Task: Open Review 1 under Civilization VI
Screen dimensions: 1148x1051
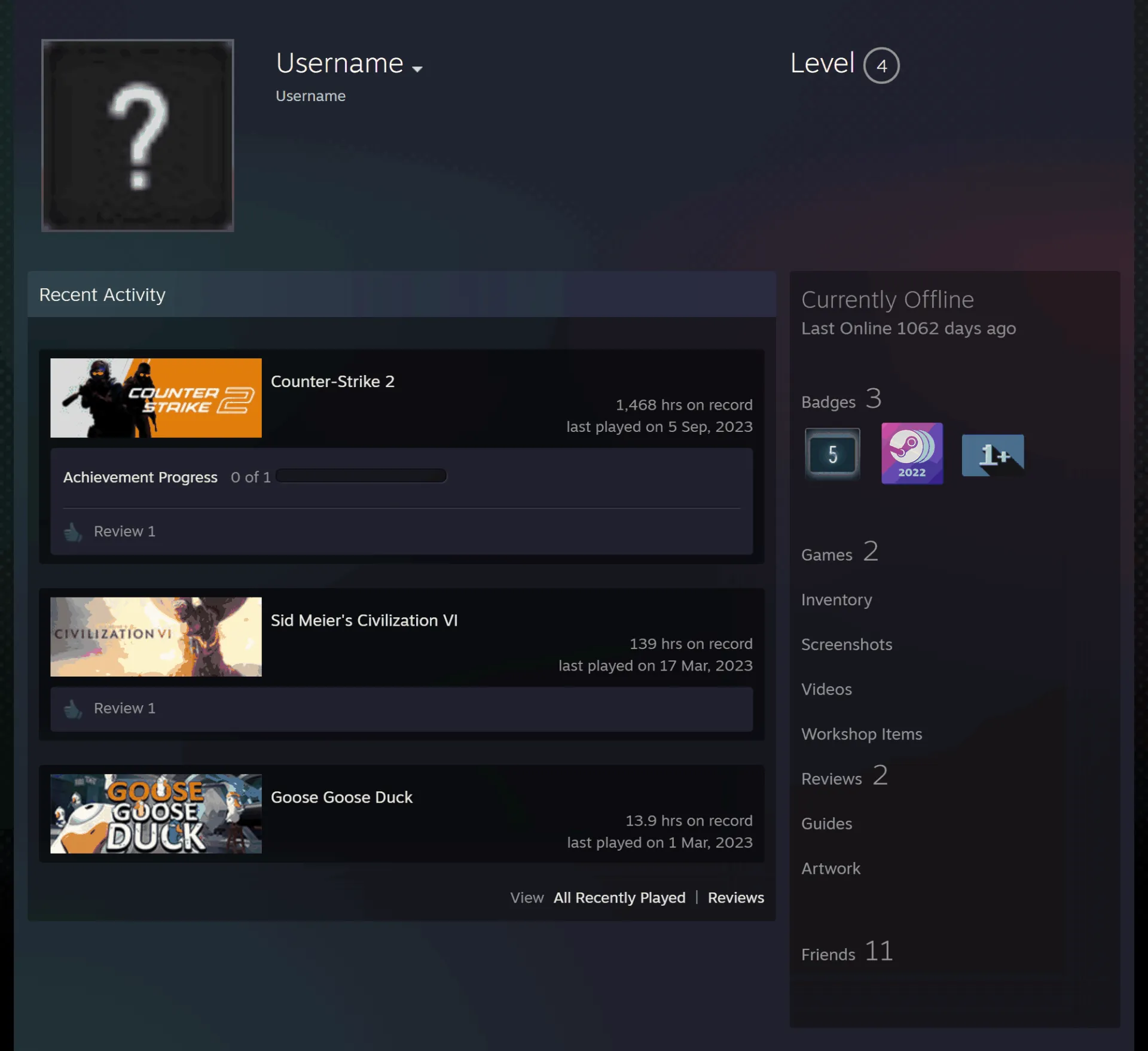Action: (x=124, y=708)
